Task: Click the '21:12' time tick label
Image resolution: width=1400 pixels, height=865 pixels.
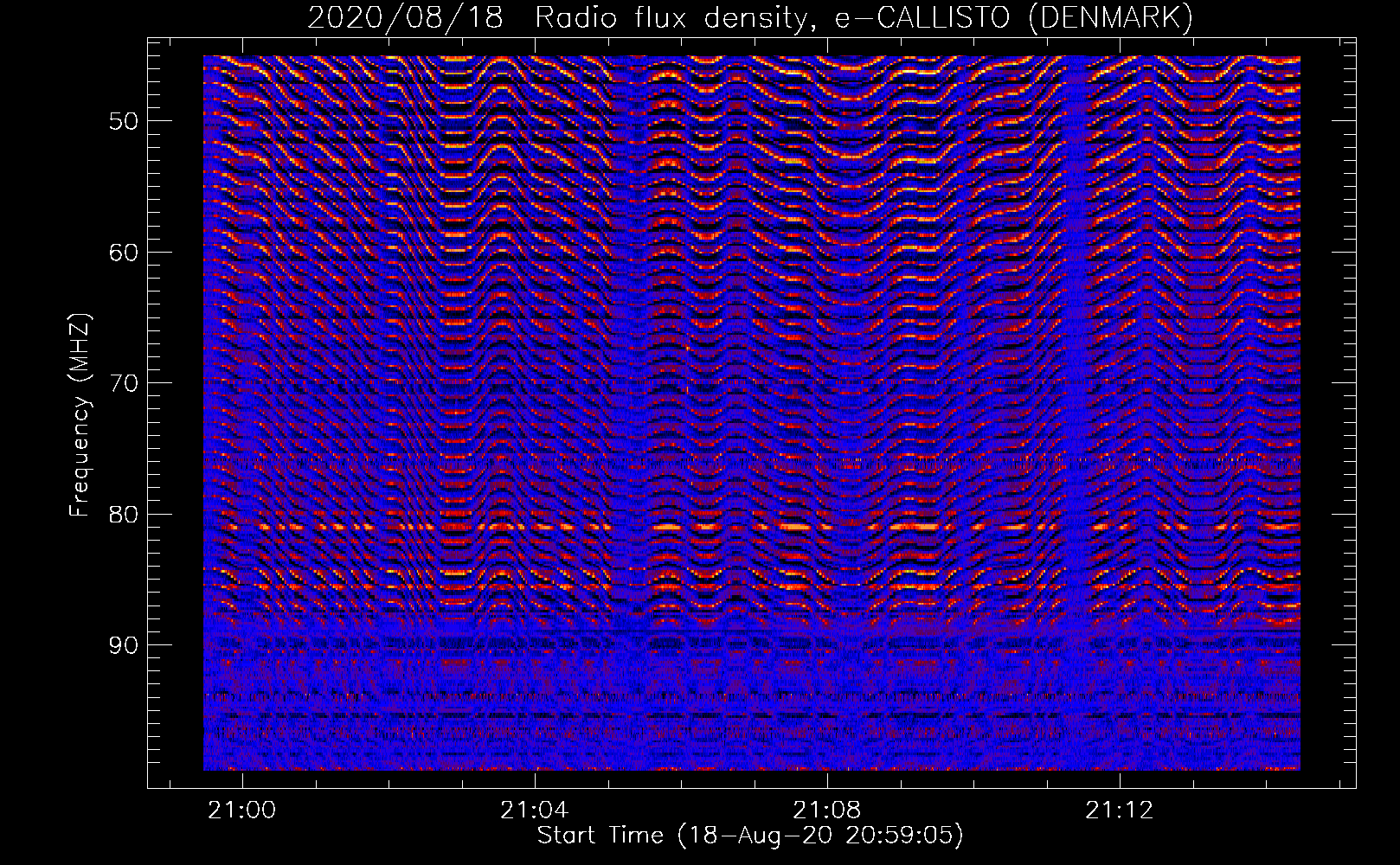Action: [x=1120, y=811]
